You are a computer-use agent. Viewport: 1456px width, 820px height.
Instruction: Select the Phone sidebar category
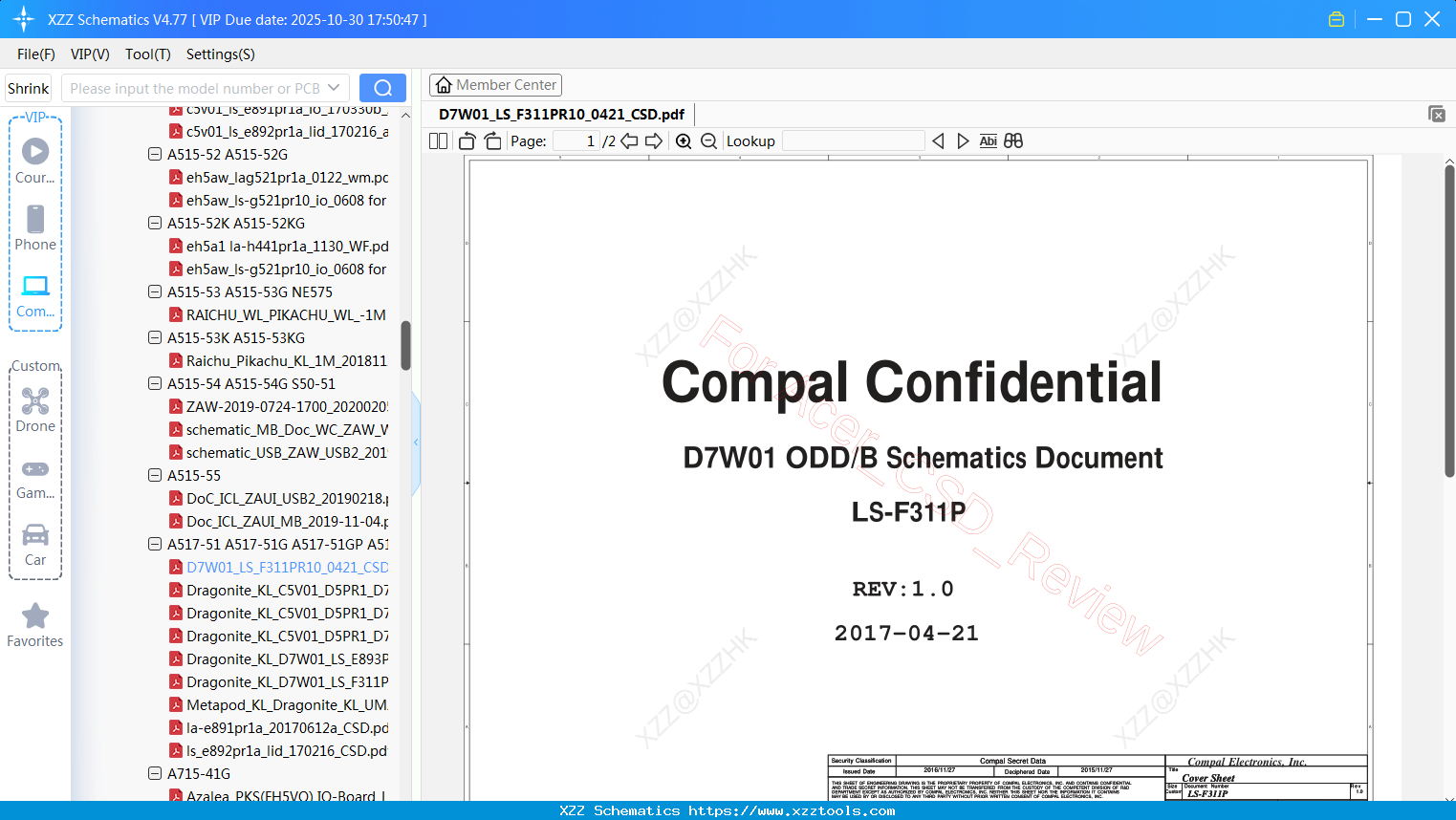pyautogui.click(x=35, y=228)
